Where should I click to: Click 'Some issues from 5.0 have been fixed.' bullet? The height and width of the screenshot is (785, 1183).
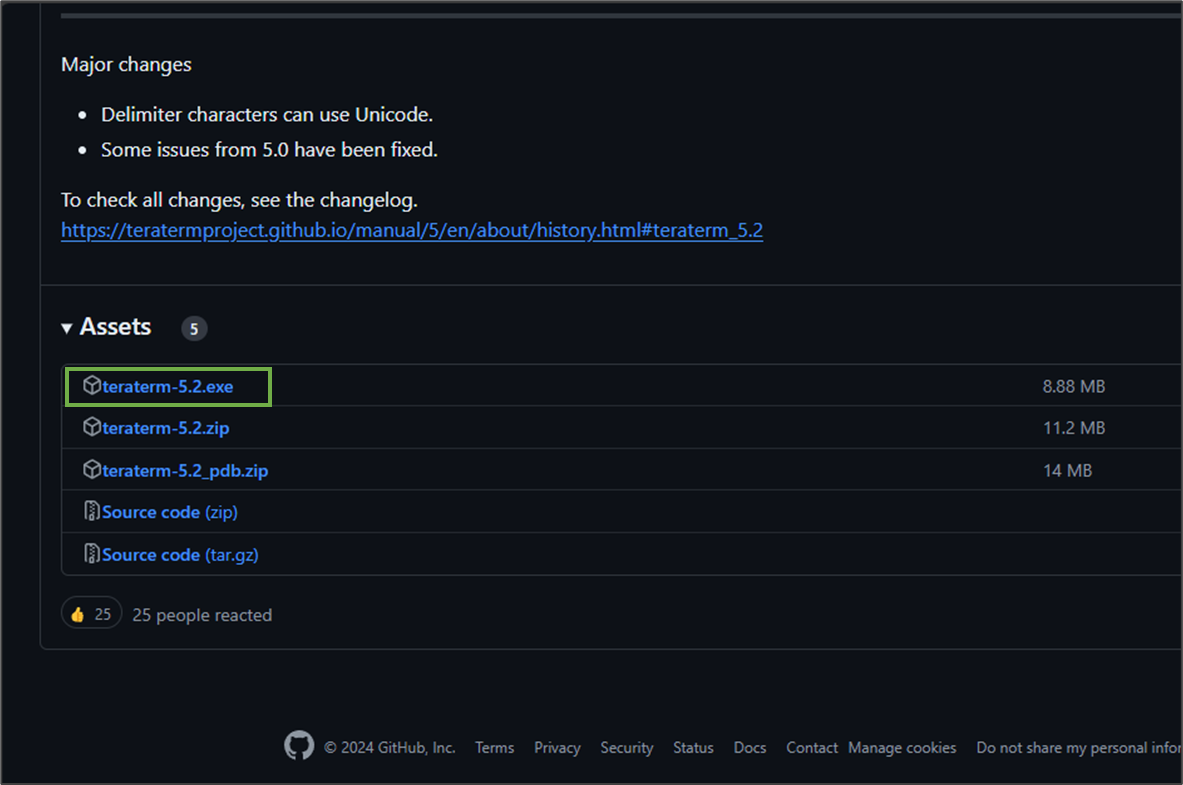click(x=269, y=150)
